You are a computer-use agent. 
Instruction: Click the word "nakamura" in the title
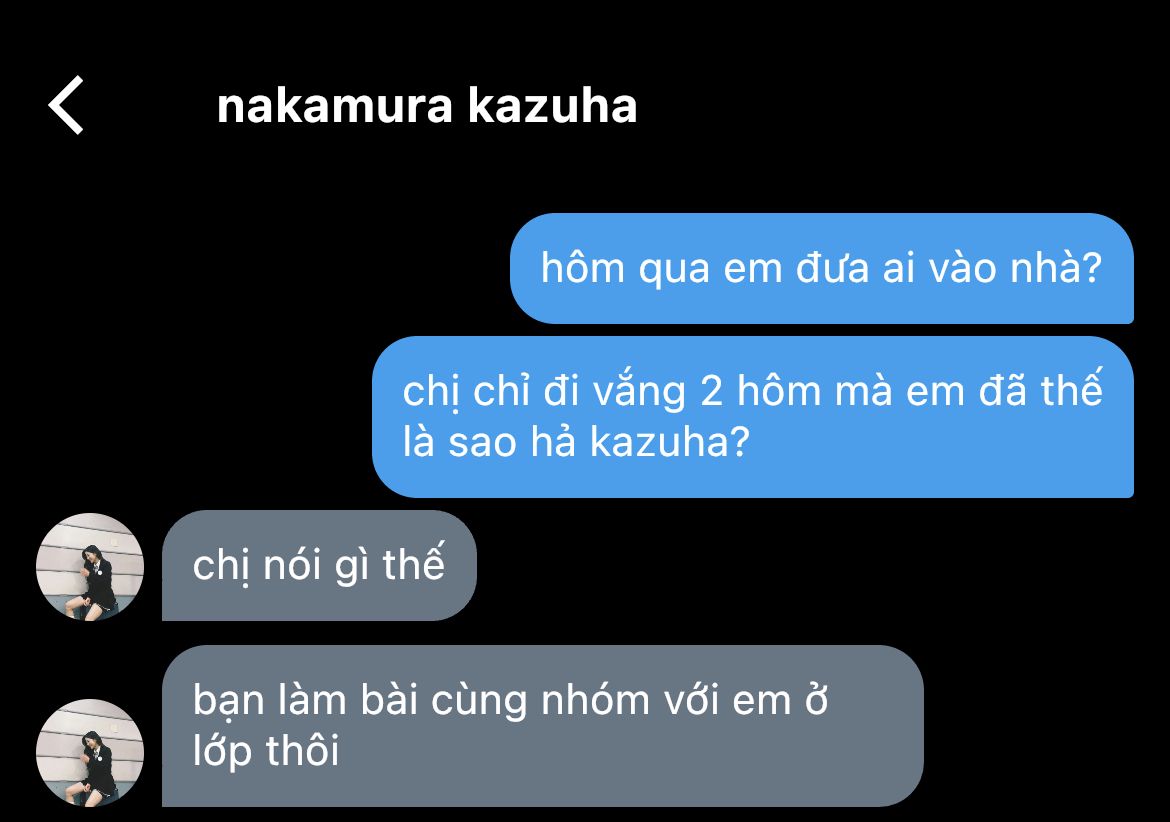335,106
